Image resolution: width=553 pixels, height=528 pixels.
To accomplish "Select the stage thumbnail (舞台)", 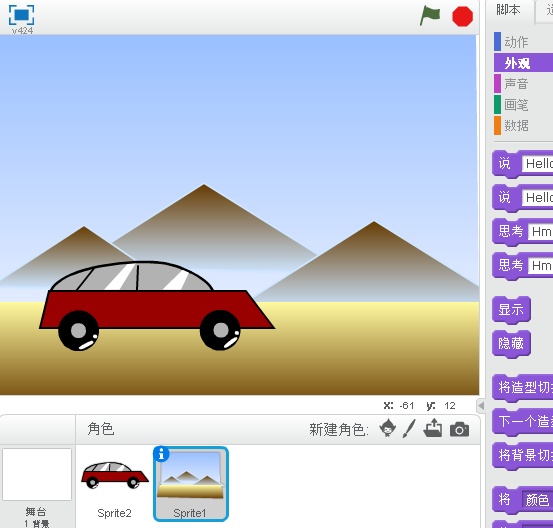I will pos(37,474).
